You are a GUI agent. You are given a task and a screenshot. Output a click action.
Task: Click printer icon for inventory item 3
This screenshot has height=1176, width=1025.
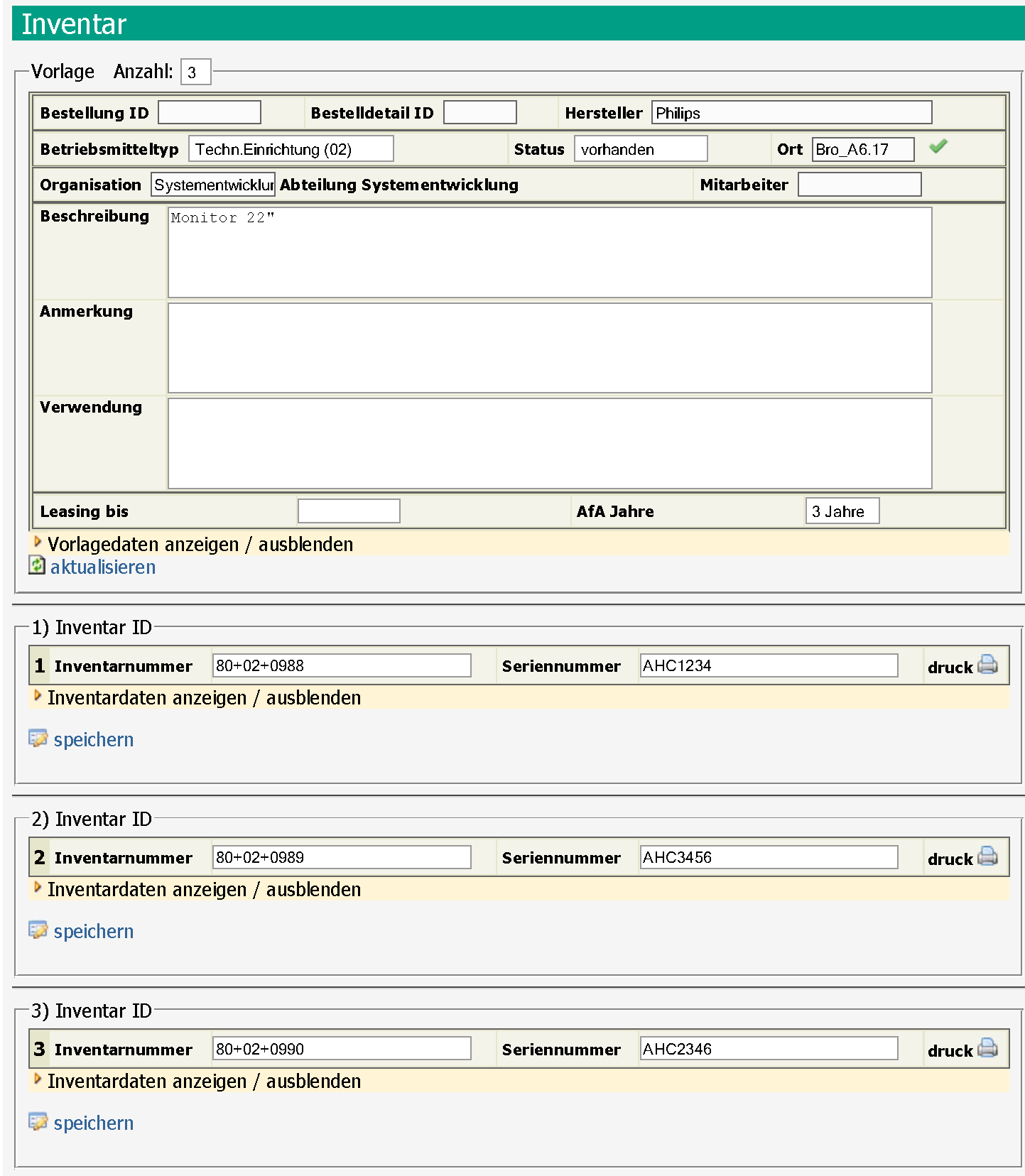coord(987,1048)
